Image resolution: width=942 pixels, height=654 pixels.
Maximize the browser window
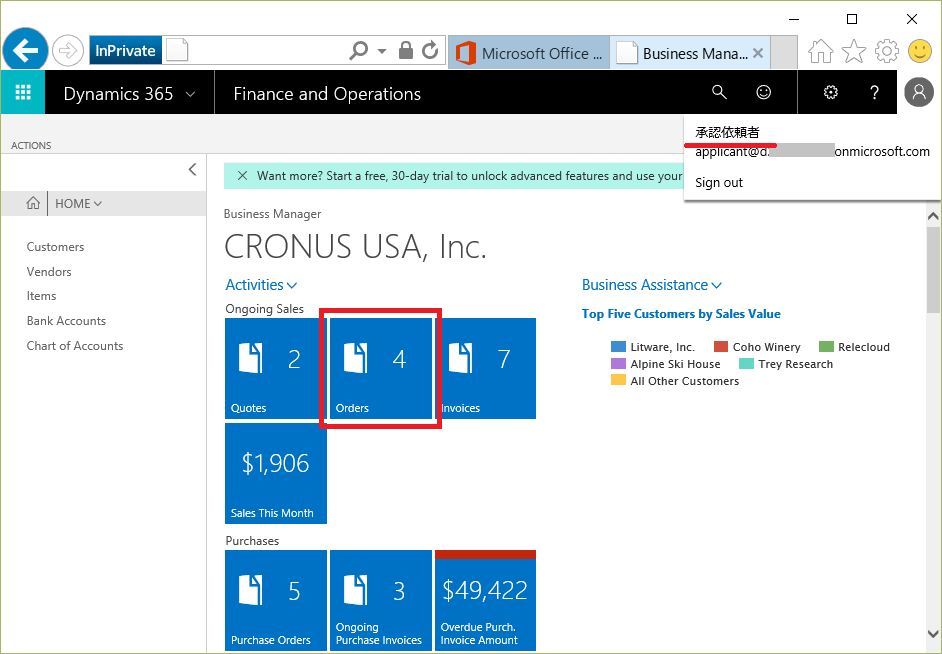pos(852,19)
